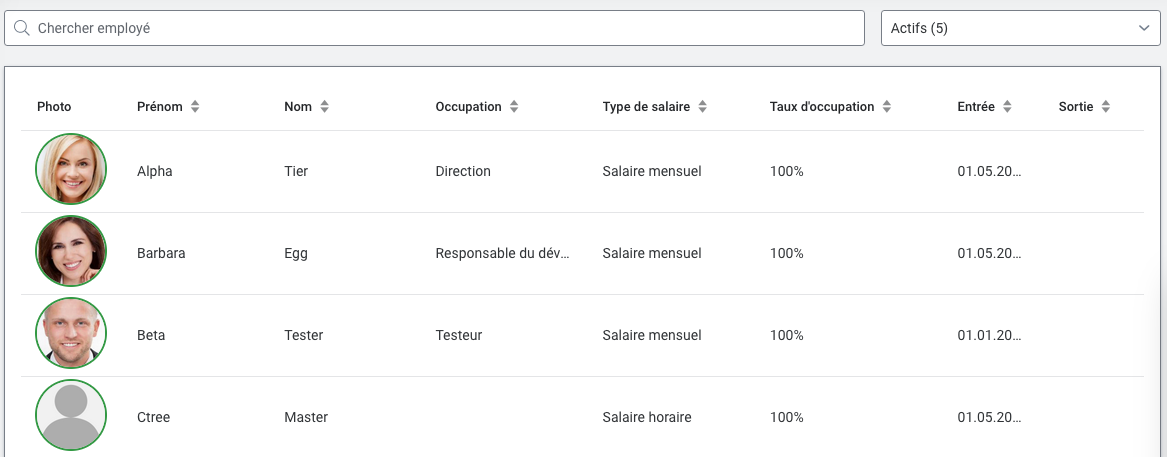Open the employee row for Alpha
This screenshot has height=457, width=1167.
click(x=155, y=171)
